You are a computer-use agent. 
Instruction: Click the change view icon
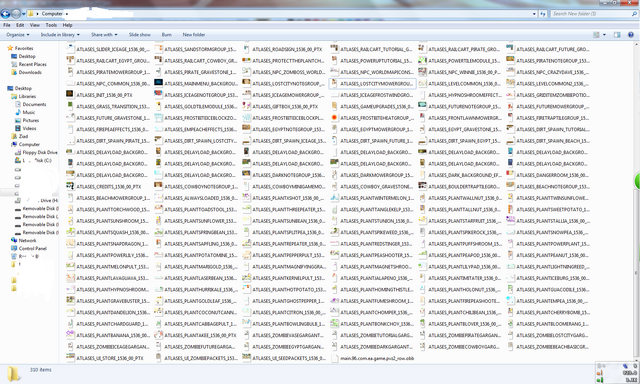(596, 35)
